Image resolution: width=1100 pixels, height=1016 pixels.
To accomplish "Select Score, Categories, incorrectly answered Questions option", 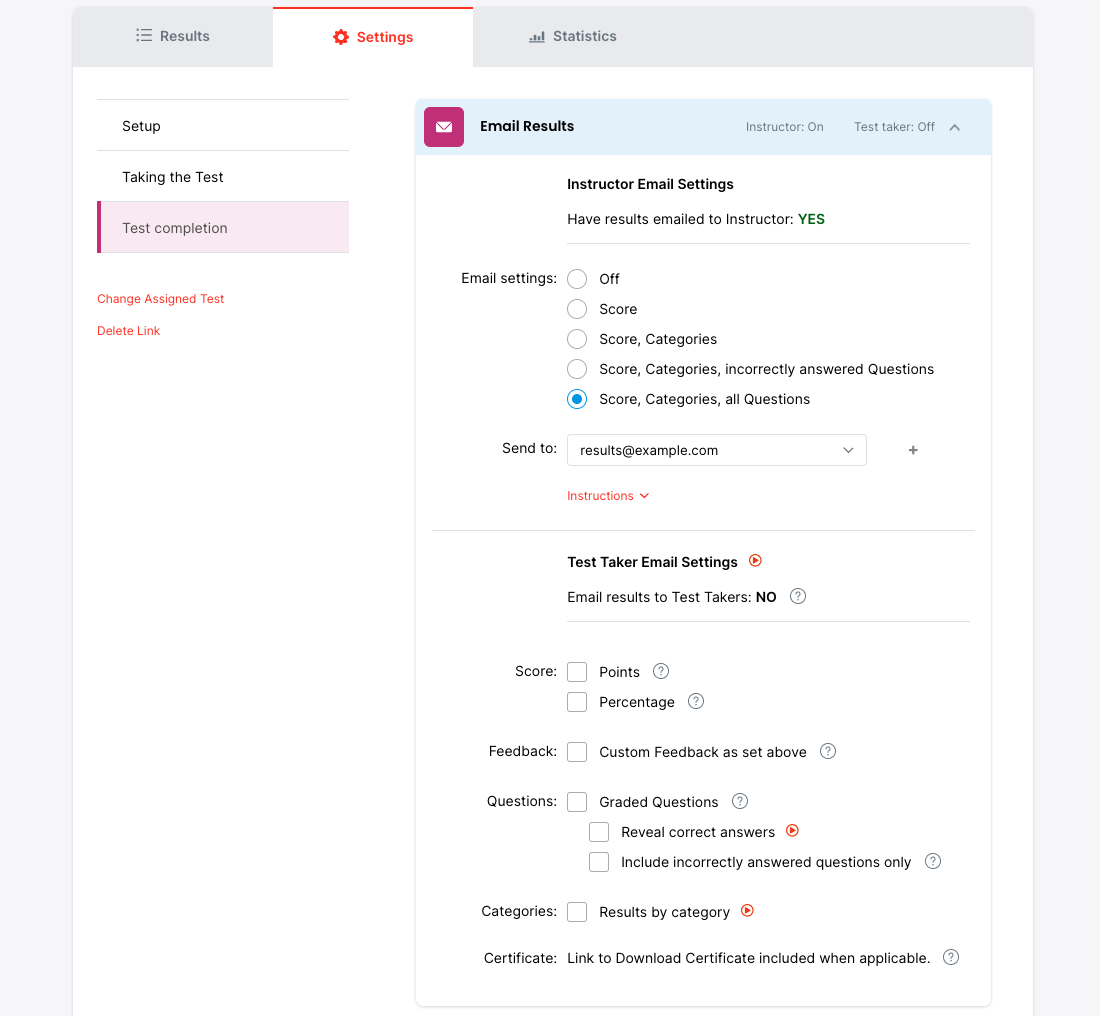I will pyautogui.click(x=577, y=369).
